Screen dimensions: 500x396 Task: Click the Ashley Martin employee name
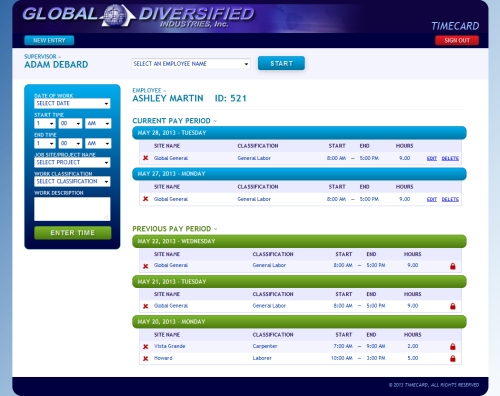pyautogui.click(x=168, y=98)
